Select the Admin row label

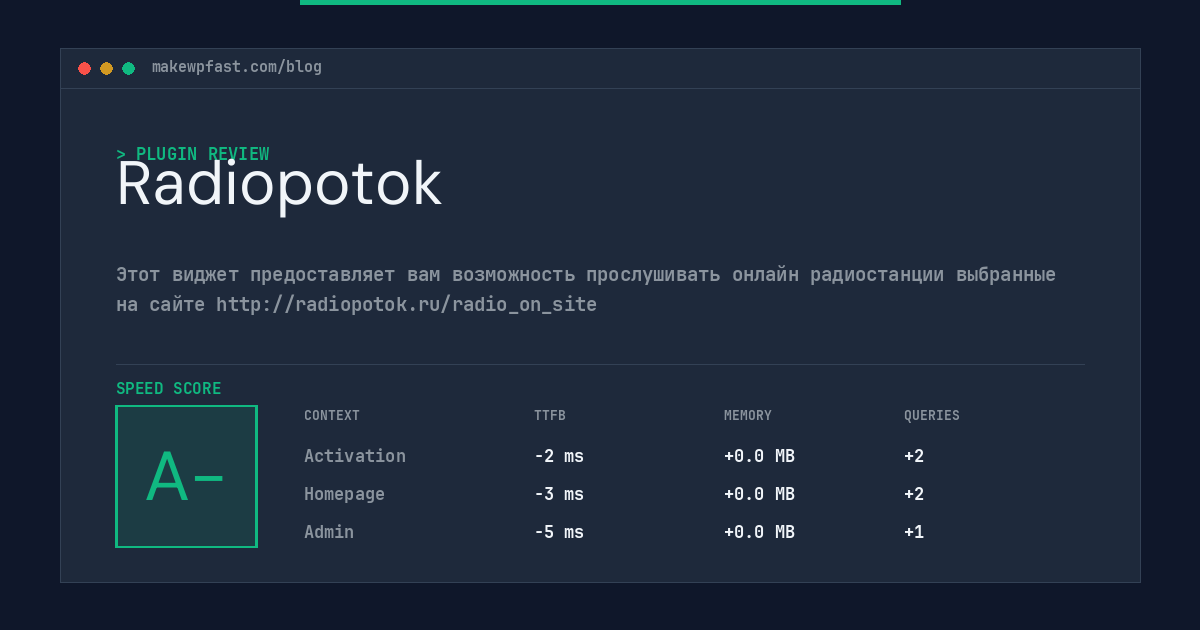pos(329,532)
